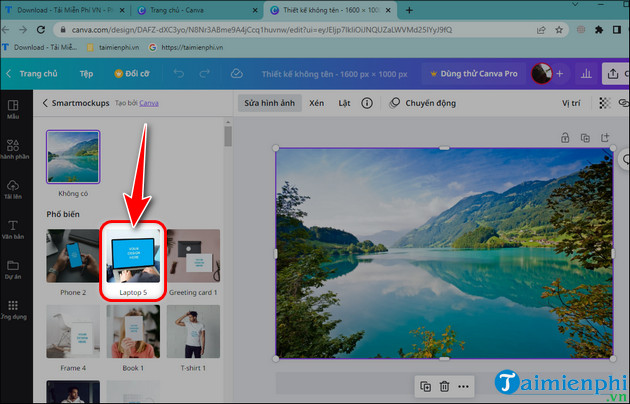Click the mockups panel scrollbar

(228, 137)
